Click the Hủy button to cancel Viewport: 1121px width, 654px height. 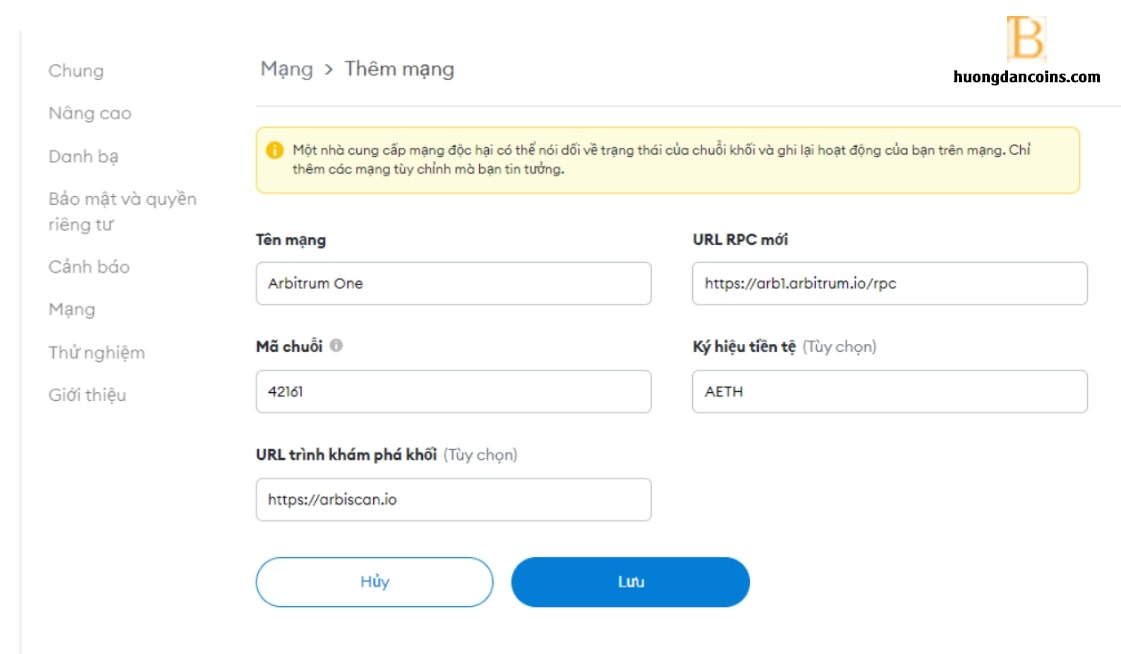375,582
